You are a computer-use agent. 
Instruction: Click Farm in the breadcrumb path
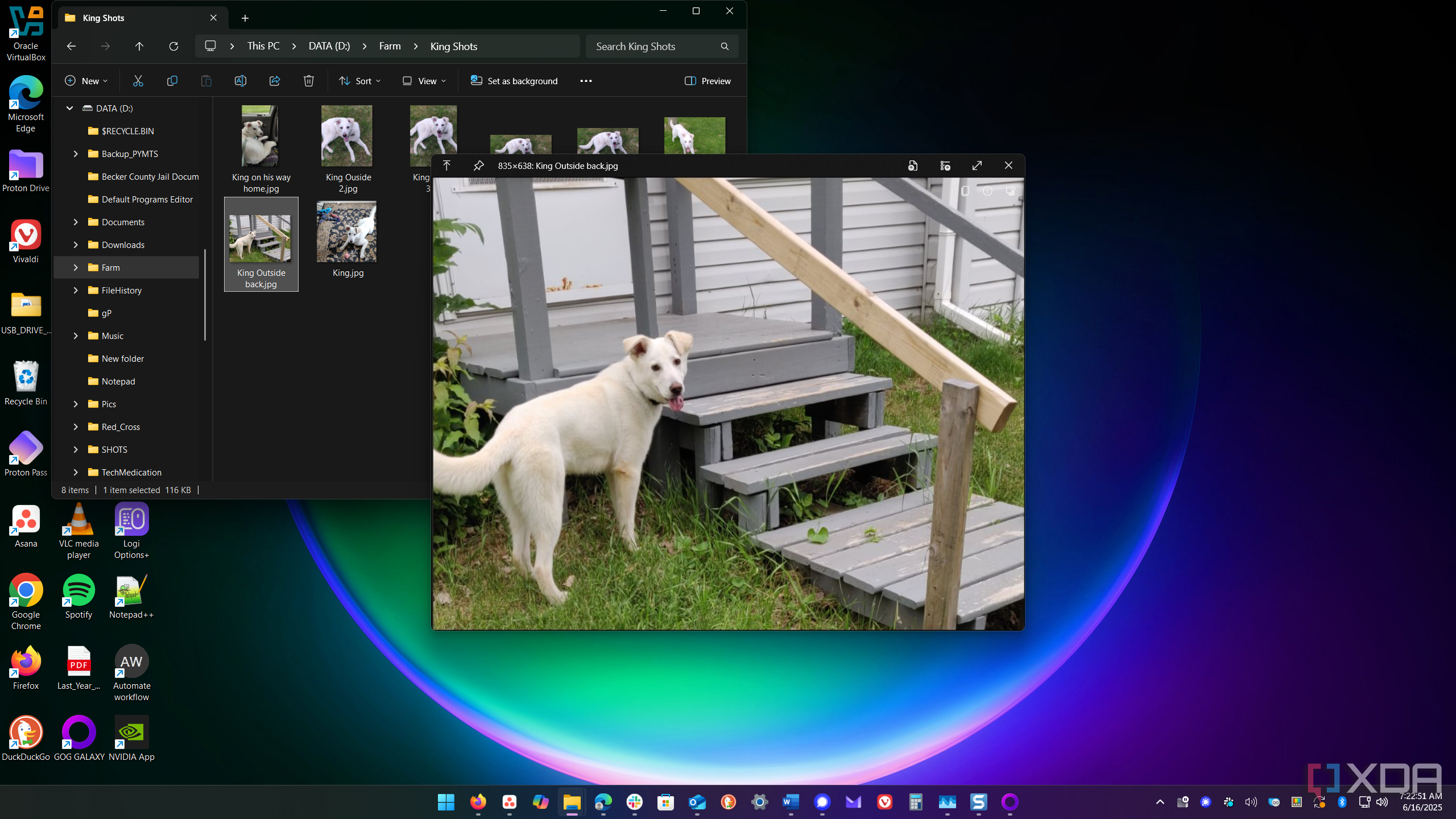(x=390, y=46)
